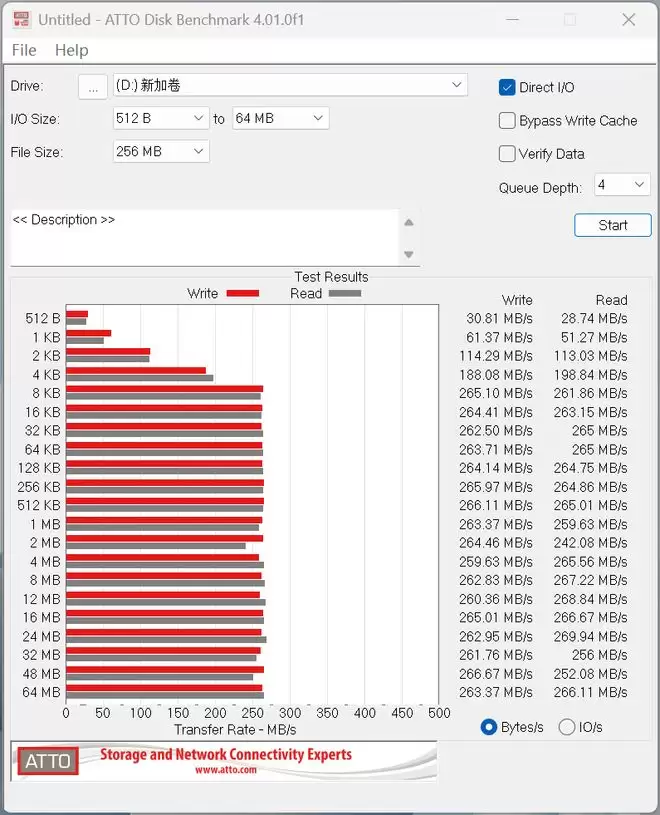
Task: Minimize the ATTO Disk Benchmark window
Action: tap(512, 19)
